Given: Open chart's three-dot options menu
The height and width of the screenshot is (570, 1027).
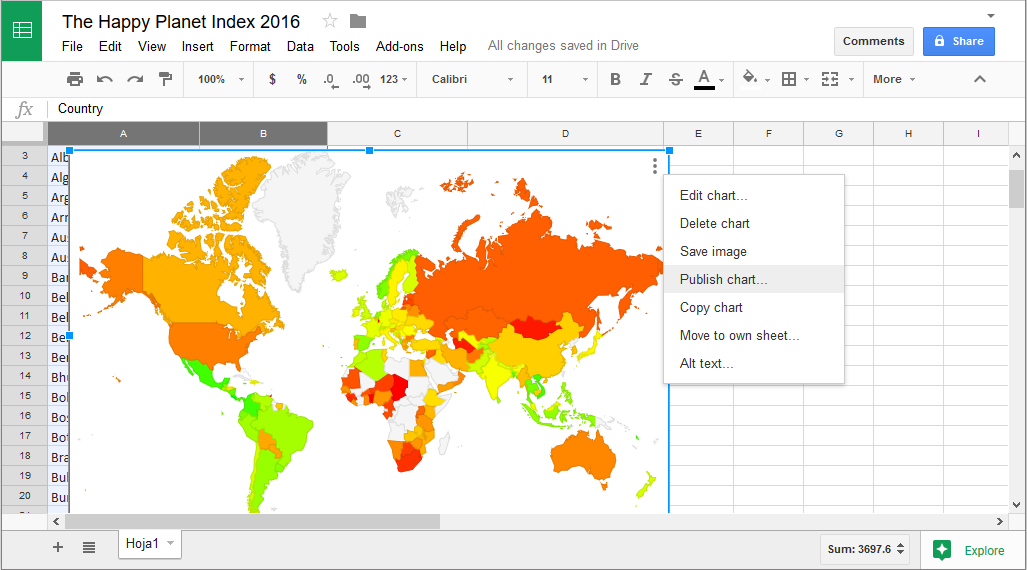Looking at the screenshot, I should tap(655, 166).
